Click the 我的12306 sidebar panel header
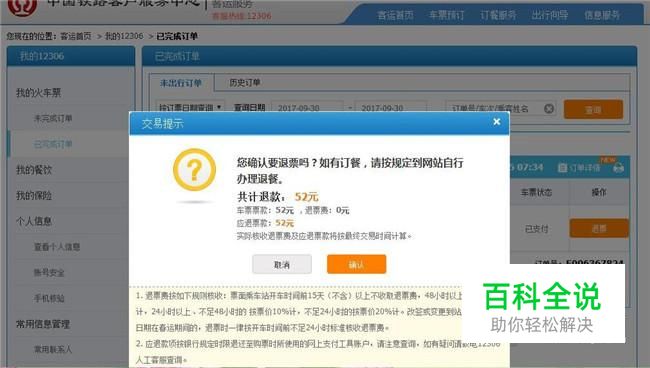This screenshot has width=650, height=368. pyautogui.click(x=71, y=56)
